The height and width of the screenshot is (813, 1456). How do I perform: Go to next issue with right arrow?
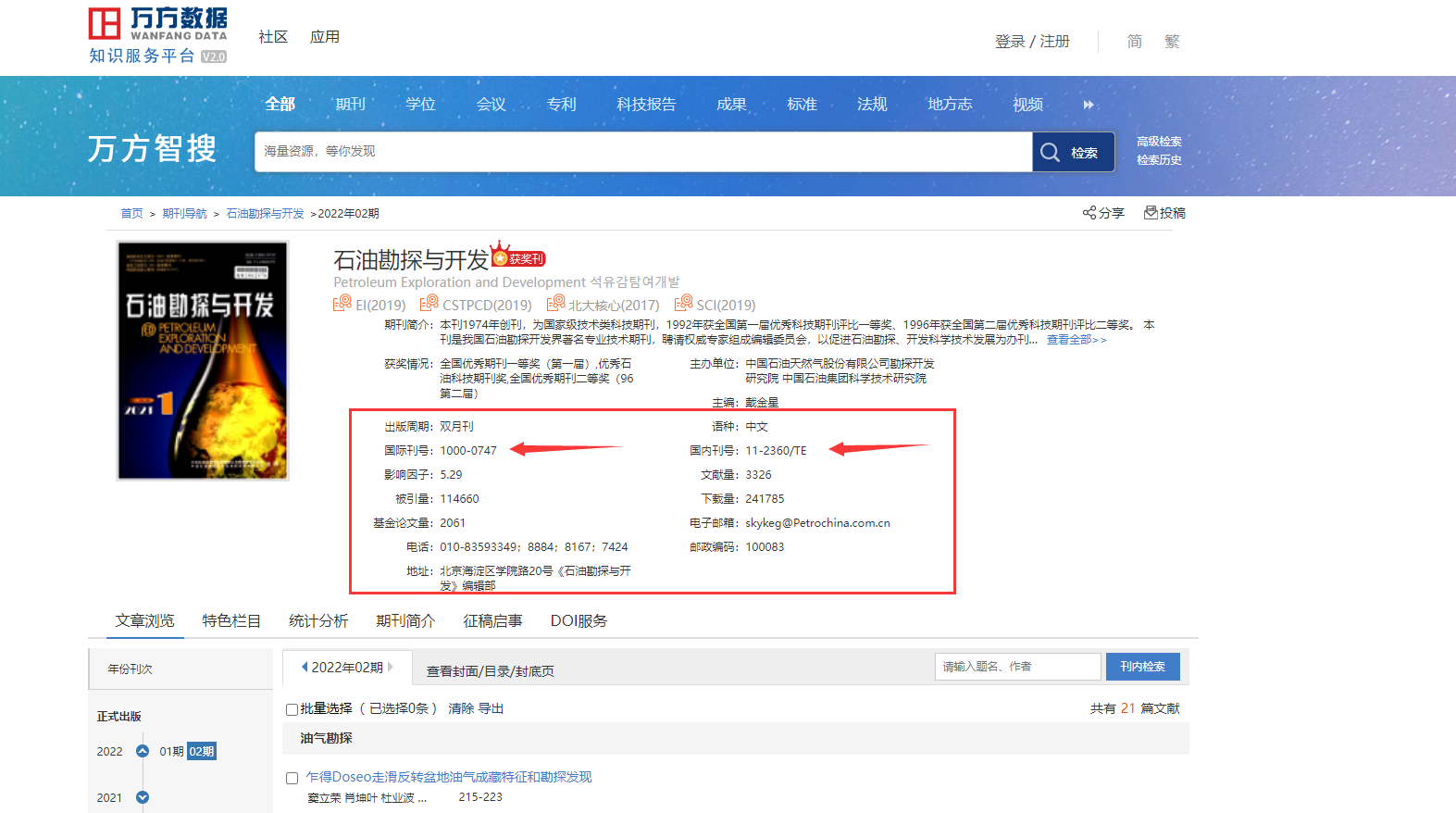pos(391,667)
